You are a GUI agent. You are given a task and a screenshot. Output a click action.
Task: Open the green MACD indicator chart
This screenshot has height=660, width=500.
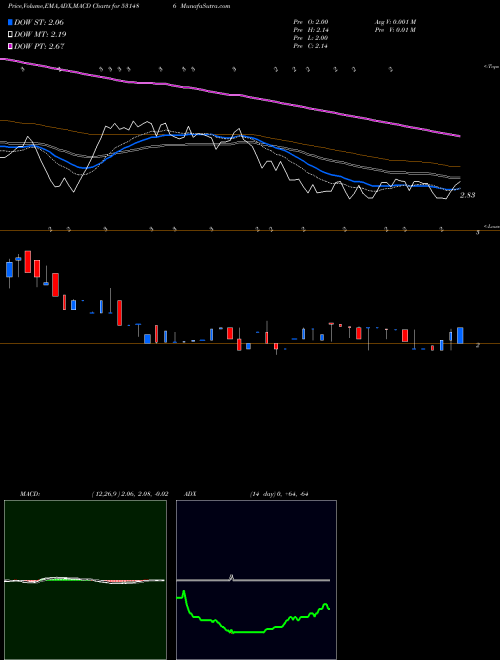point(85,580)
